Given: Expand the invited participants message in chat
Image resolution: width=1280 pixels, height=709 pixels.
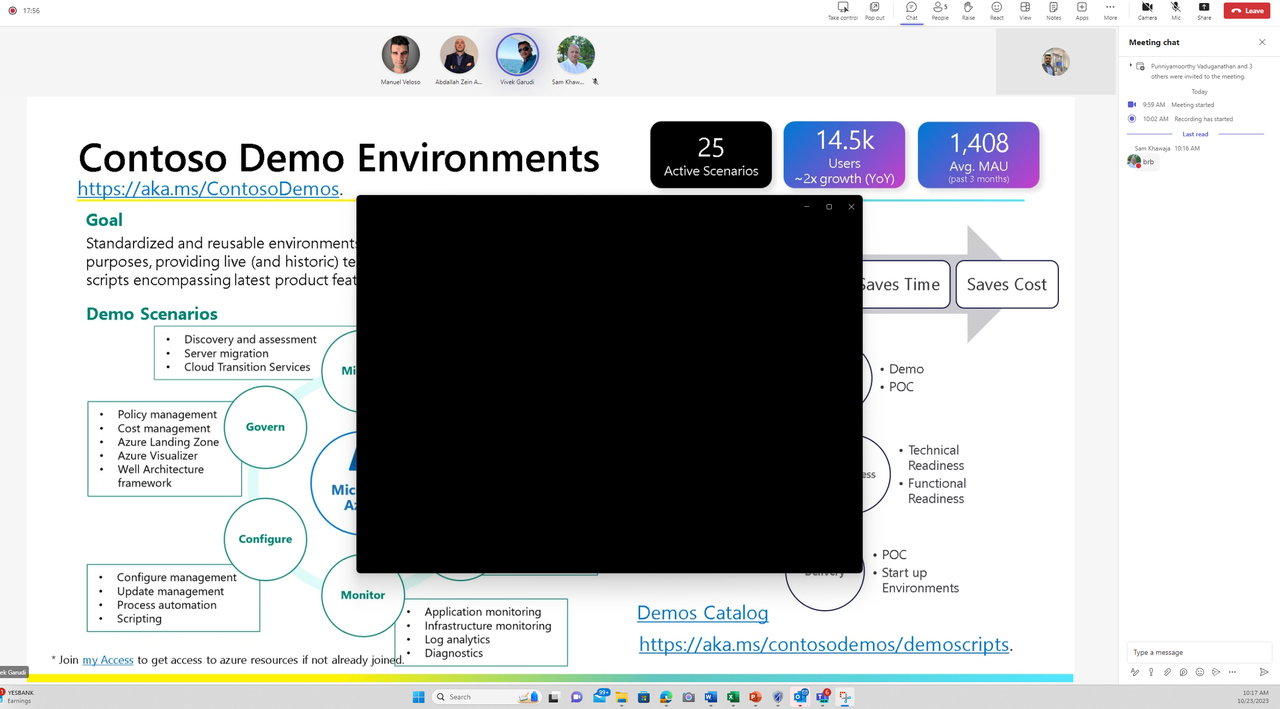Looking at the screenshot, I should tap(1131, 66).
